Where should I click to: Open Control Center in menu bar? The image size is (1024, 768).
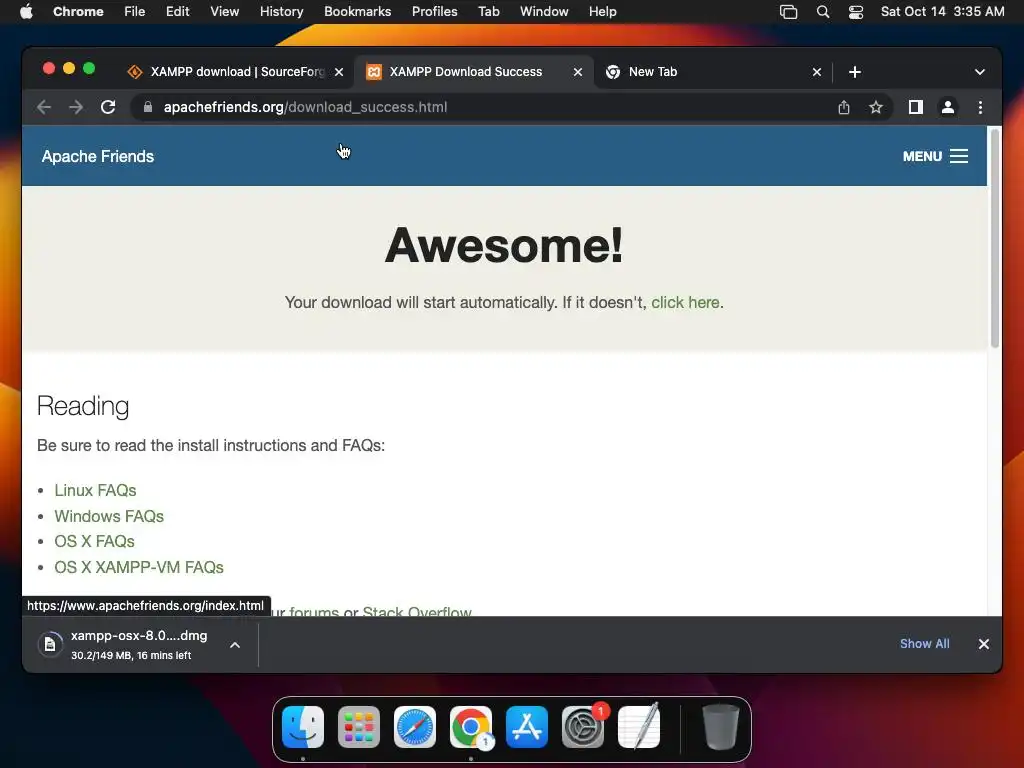point(856,12)
